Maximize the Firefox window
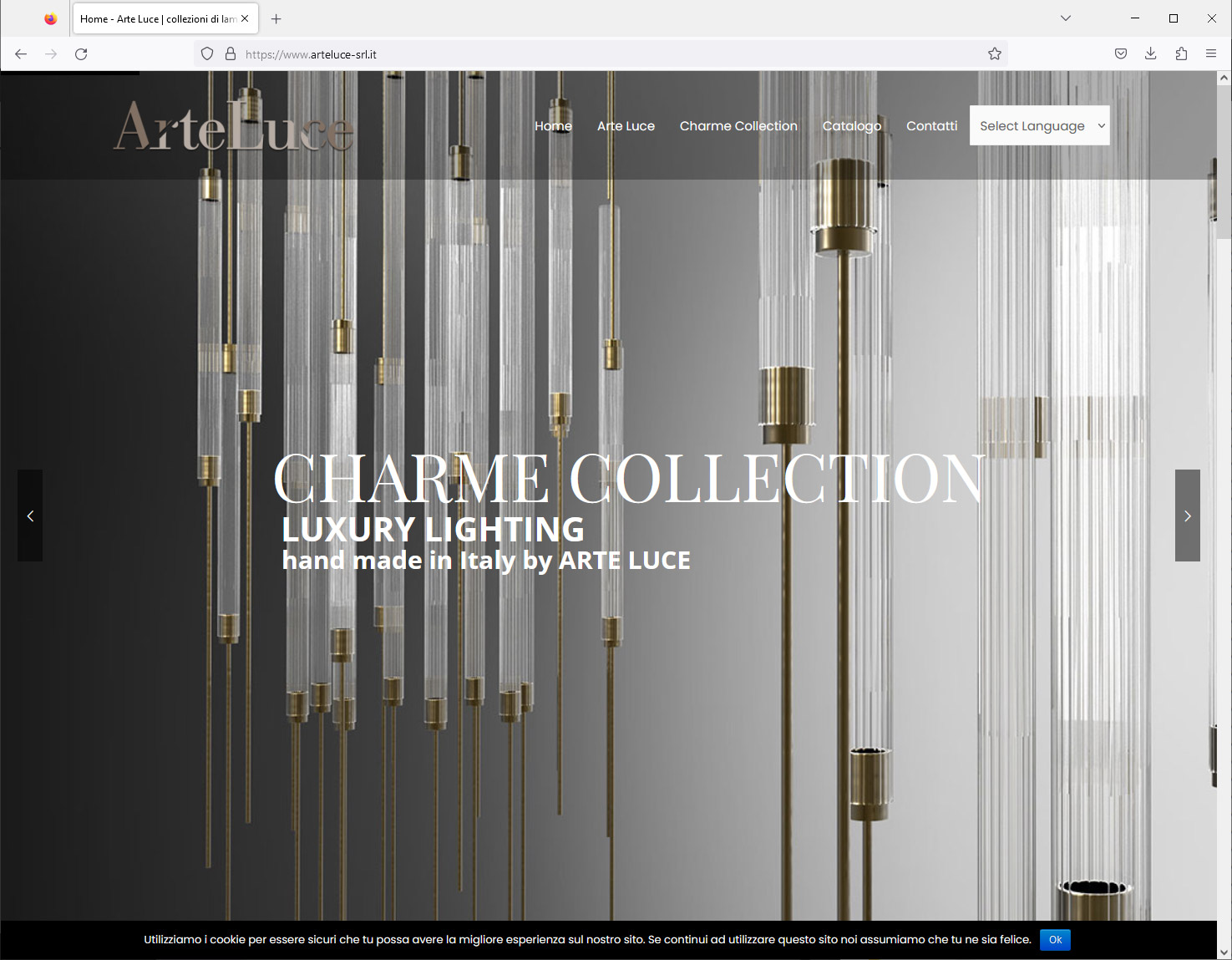 (x=1174, y=18)
